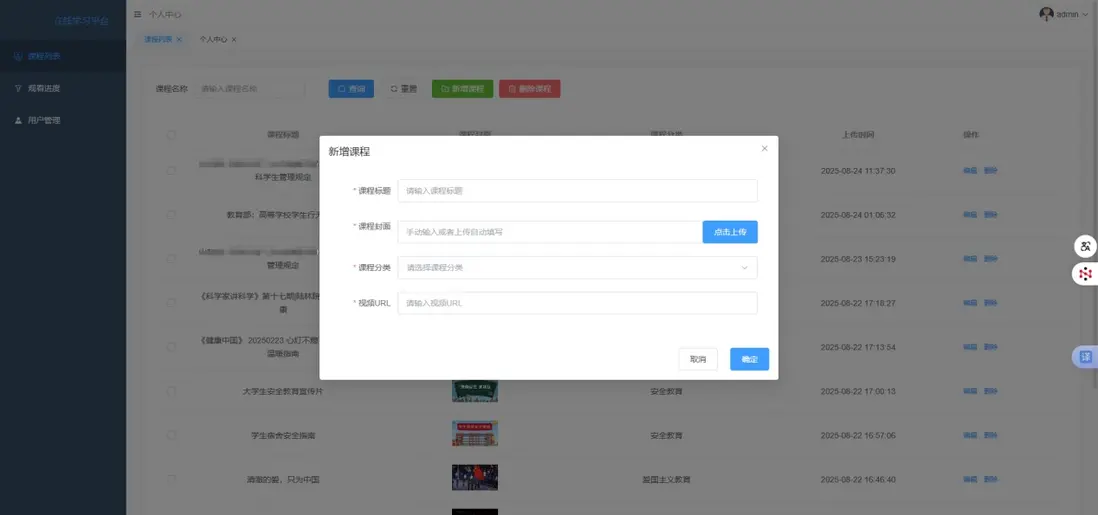Click the hamburger menu collapse icon
Image resolution: width=1098 pixels, height=515 pixels.
(x=137, y=14)
